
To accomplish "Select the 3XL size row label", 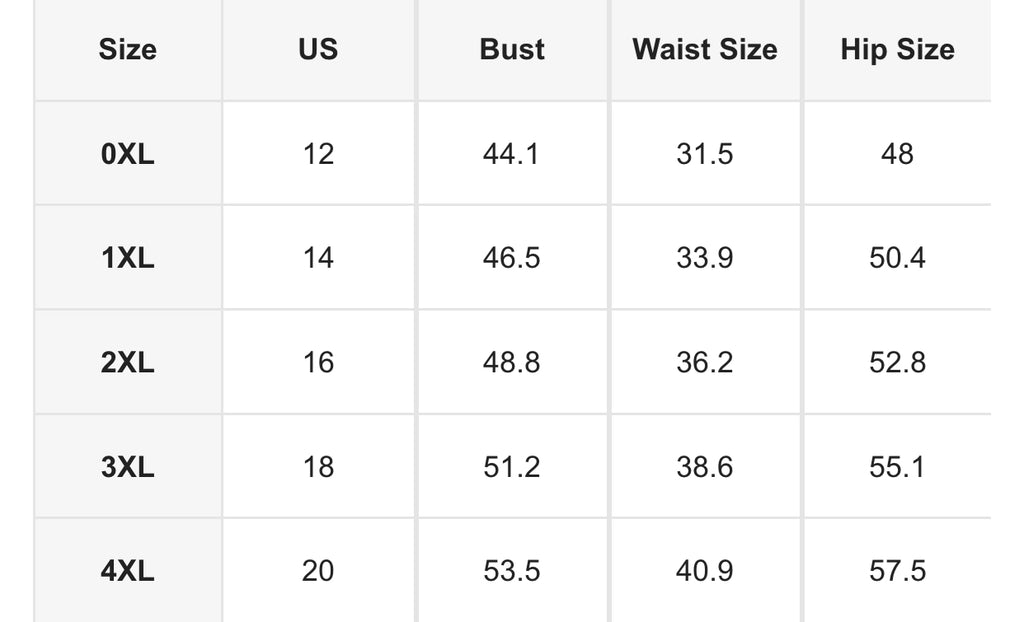I will pyautogui.click(x=127, y=466).
